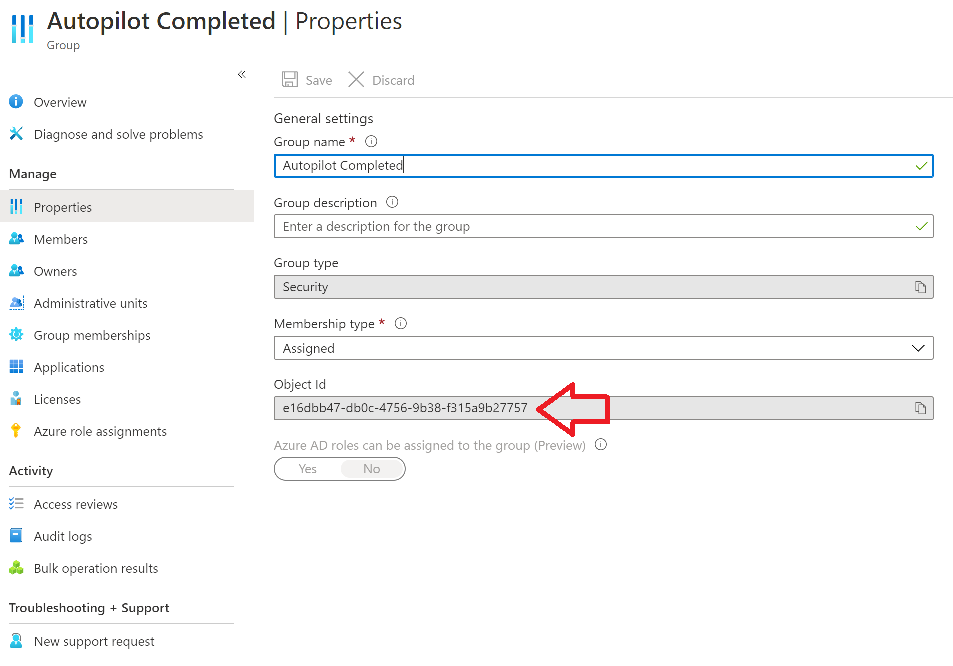Click the Save disk icon
The image size is (953, 666).
point(290,80)
